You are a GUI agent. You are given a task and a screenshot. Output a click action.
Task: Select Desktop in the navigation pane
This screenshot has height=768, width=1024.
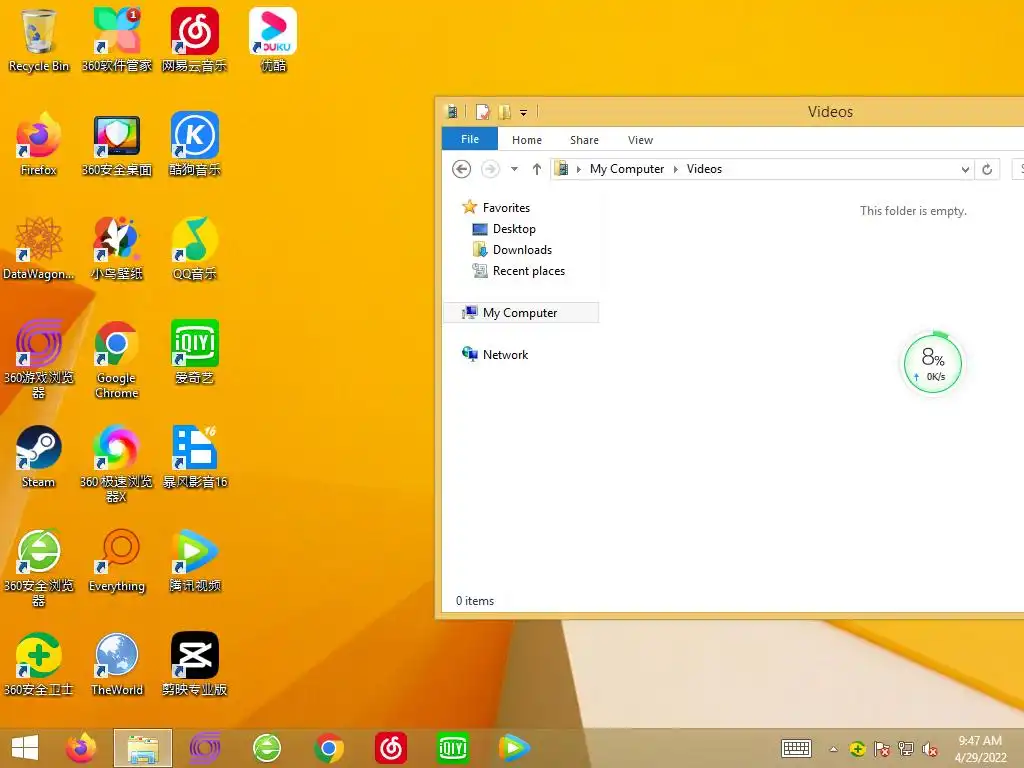(x=504, y=229)
